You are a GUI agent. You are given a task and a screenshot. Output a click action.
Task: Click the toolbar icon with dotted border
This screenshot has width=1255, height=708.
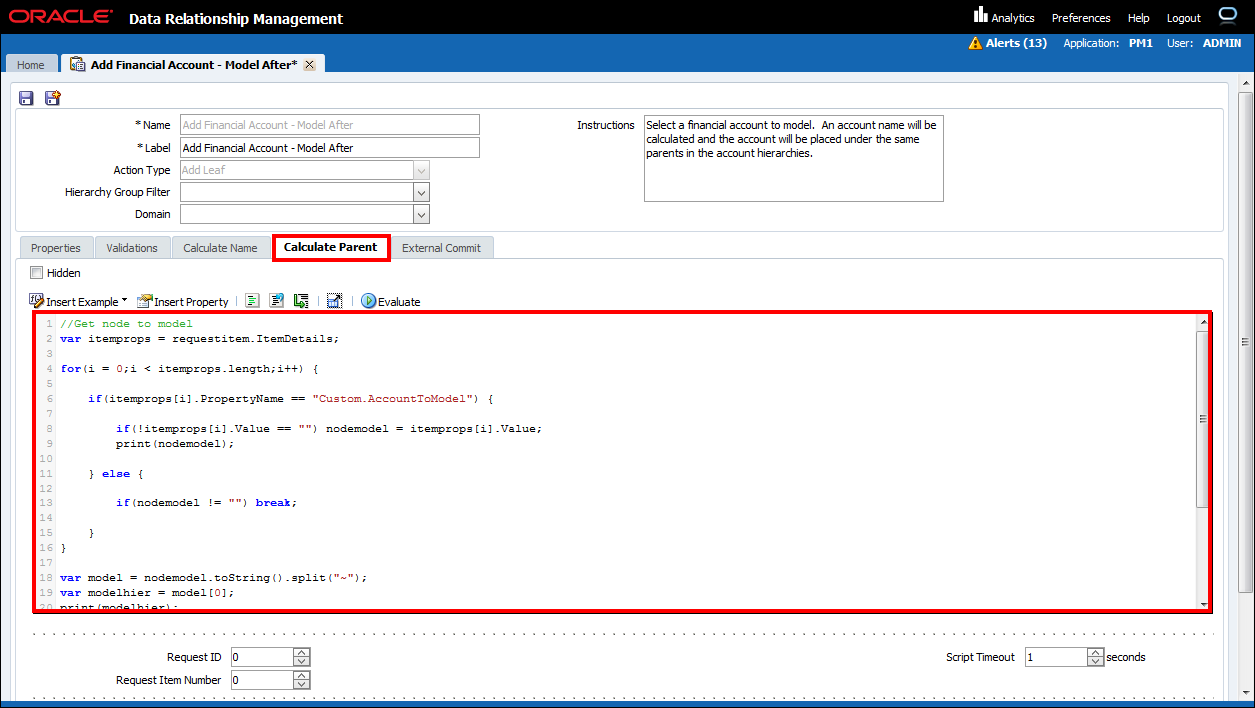pyautogui.click(x=334, y=301)
